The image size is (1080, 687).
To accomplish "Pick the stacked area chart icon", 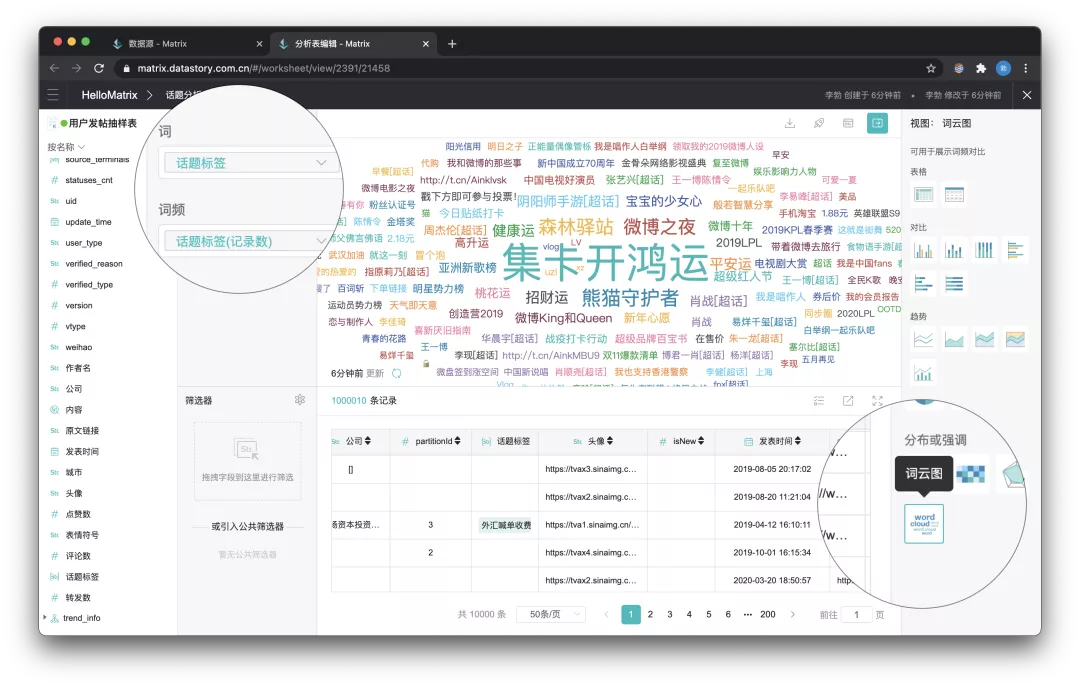I will pos(984,339).
